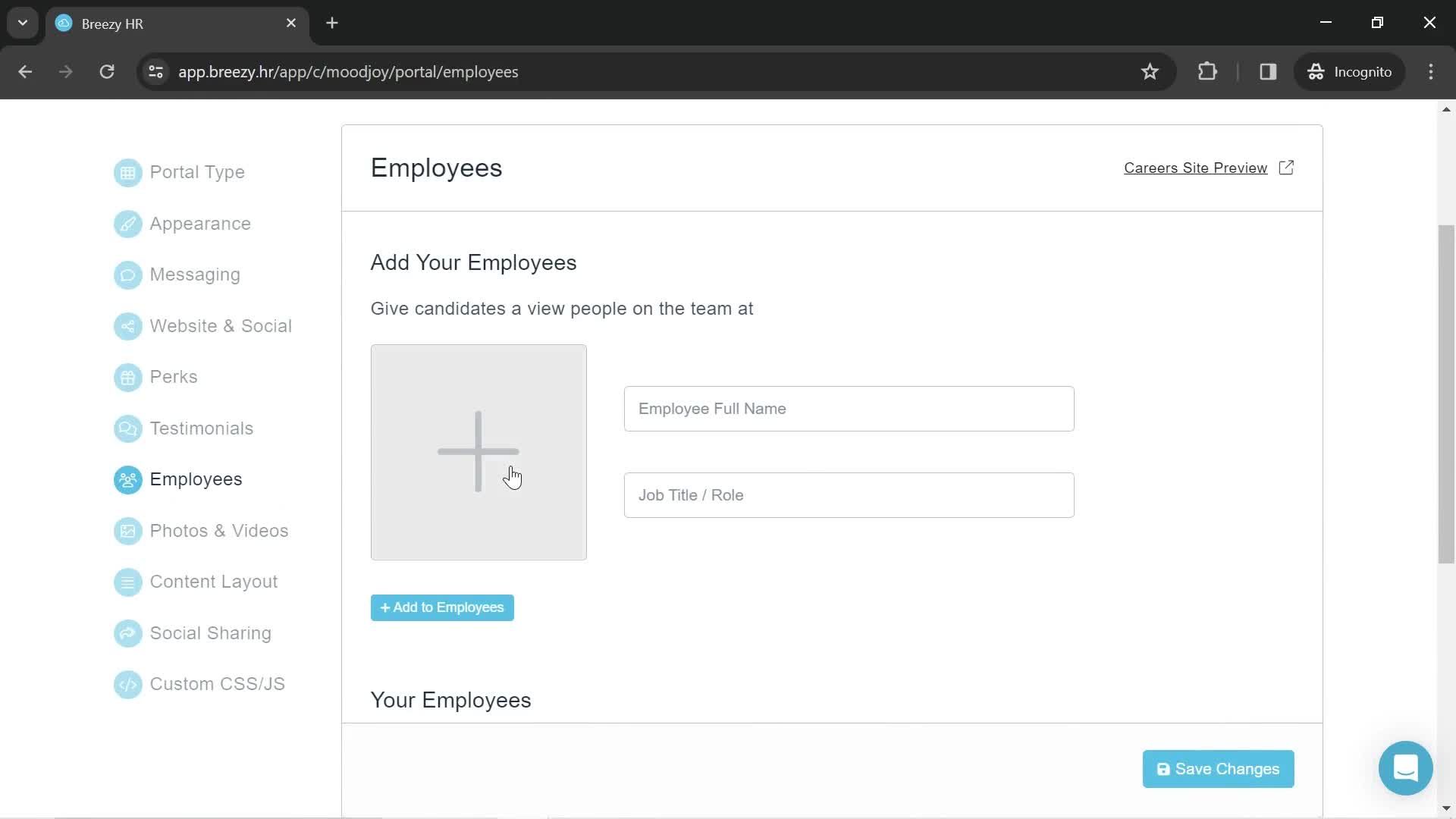
Task: Click Add to Employees button
Action: [x=442, y=608]
